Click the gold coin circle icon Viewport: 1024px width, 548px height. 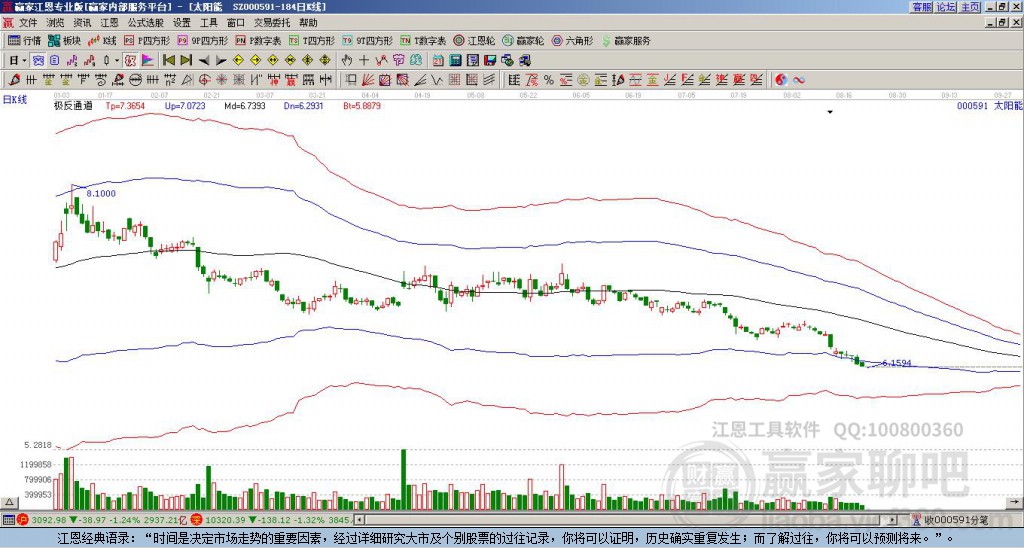(x=582, y=80)
